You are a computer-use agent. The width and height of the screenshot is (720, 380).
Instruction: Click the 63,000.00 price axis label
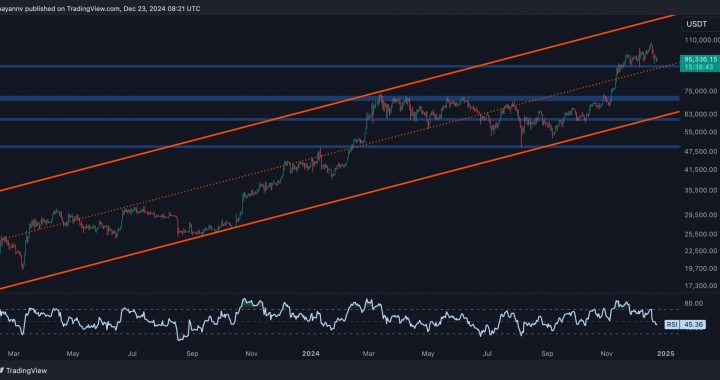700,114
